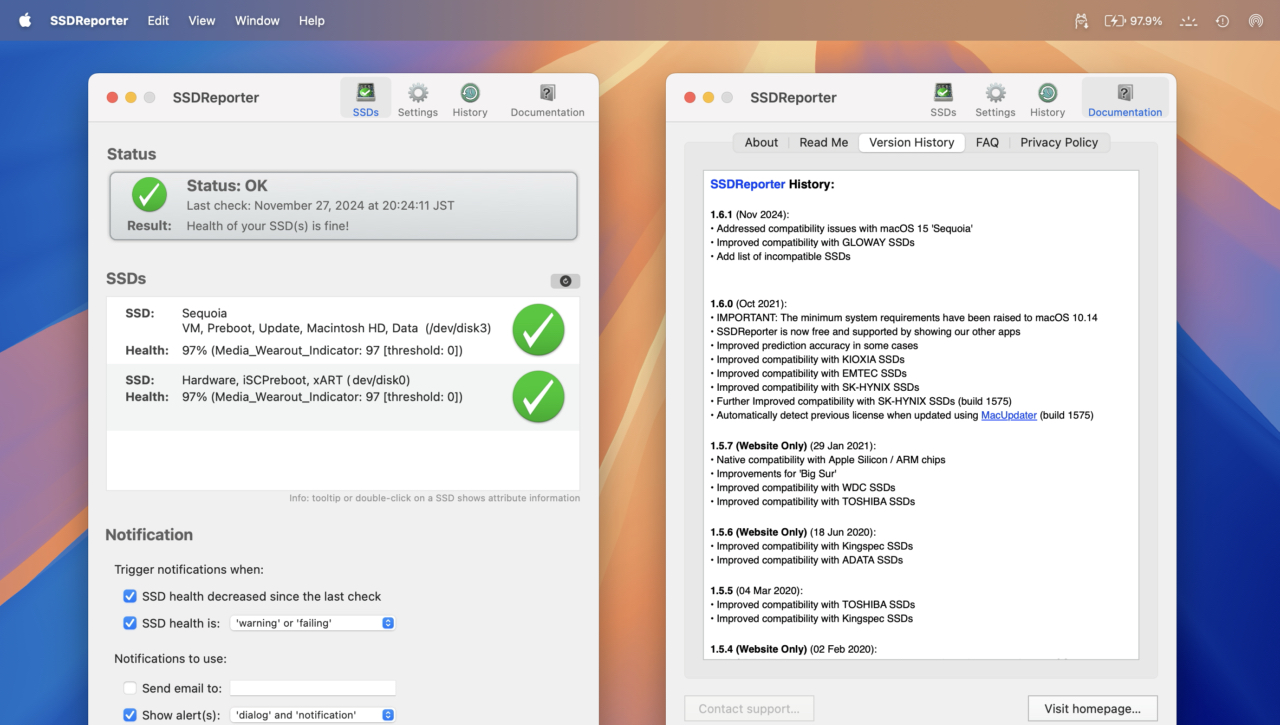The height and width of the screenshot is (725, 1280).
Task: Open SSDs tab in left SSDReporter window
Action: [x=366, y=98]
